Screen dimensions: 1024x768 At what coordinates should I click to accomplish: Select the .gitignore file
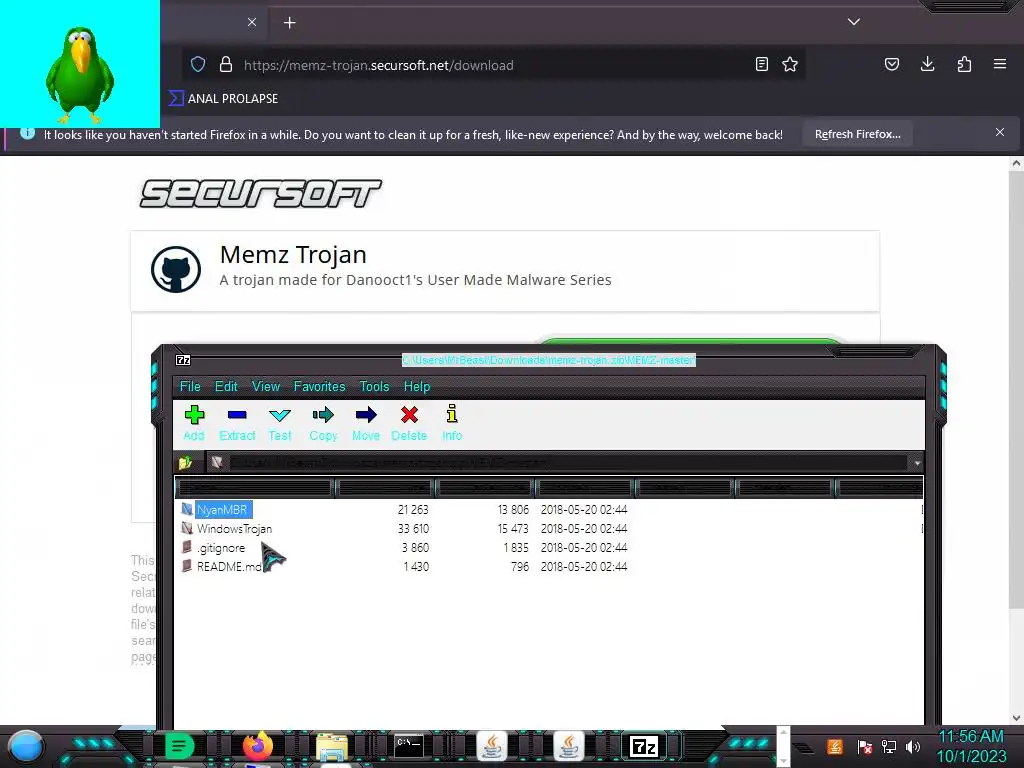pyautogui.click(x=214, y=547)
